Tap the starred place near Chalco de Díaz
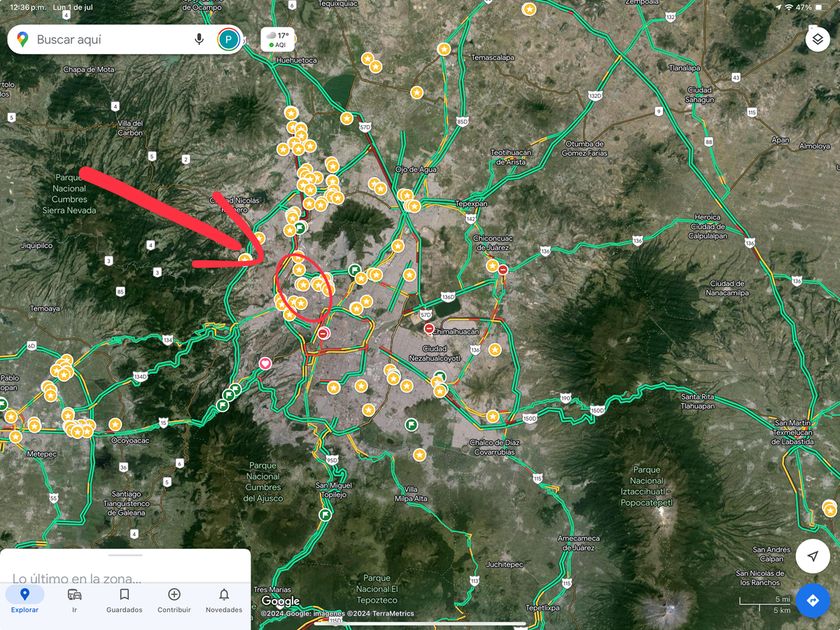840x630 pixels. tap(493, 416)
